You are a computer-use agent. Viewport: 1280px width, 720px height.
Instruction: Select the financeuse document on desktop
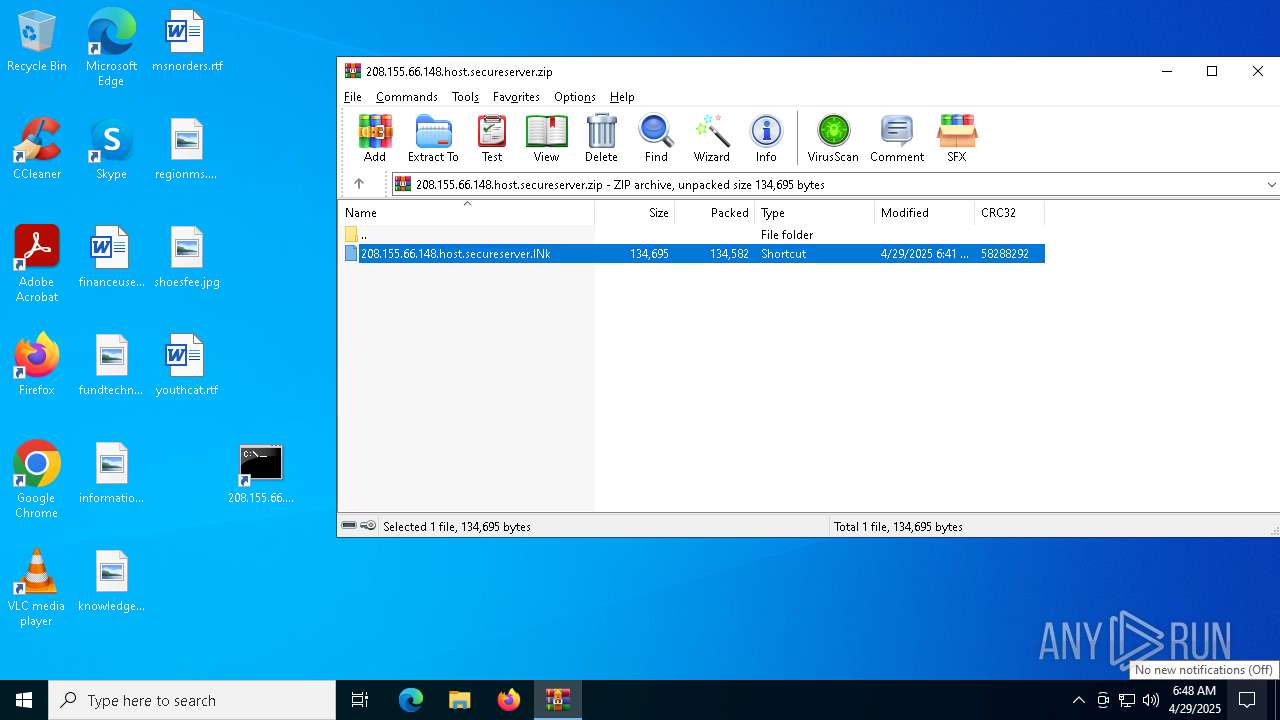point(111,258)
